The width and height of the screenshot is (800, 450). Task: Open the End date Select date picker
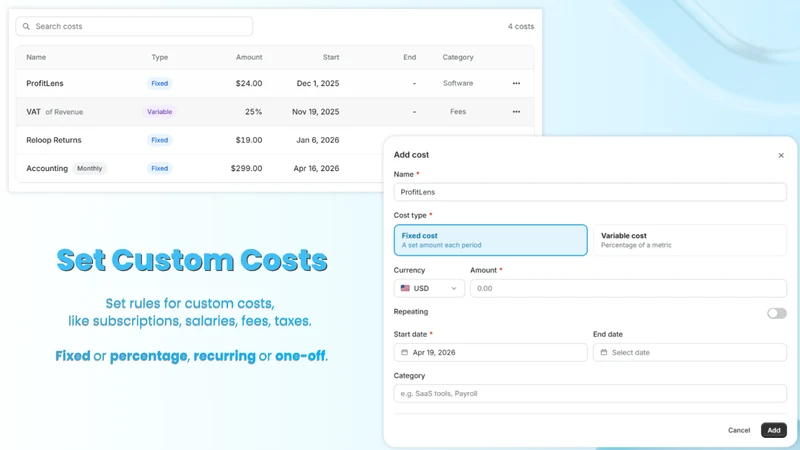pos(689,353)
